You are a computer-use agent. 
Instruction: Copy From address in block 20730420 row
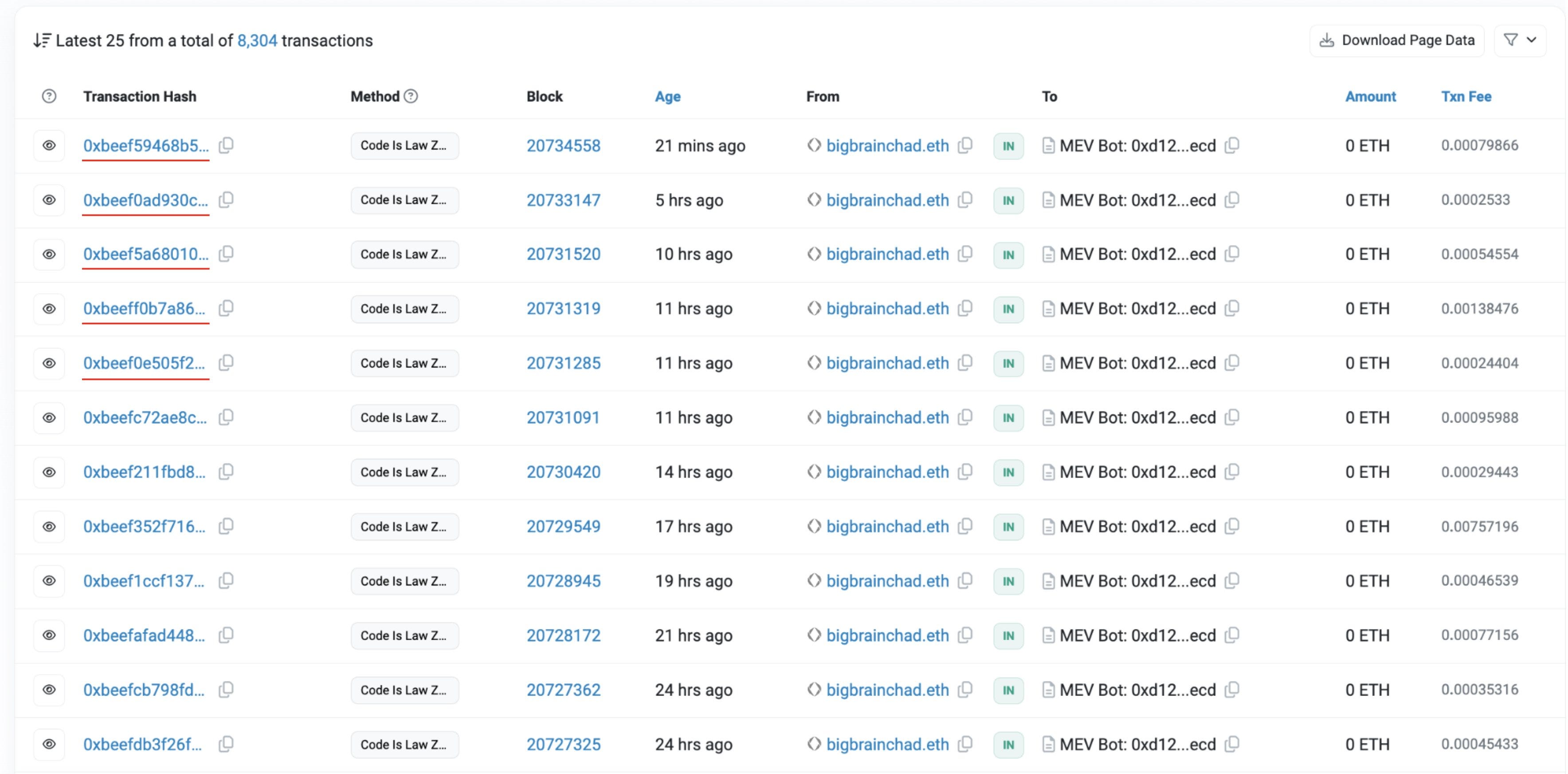coord(965,472)
